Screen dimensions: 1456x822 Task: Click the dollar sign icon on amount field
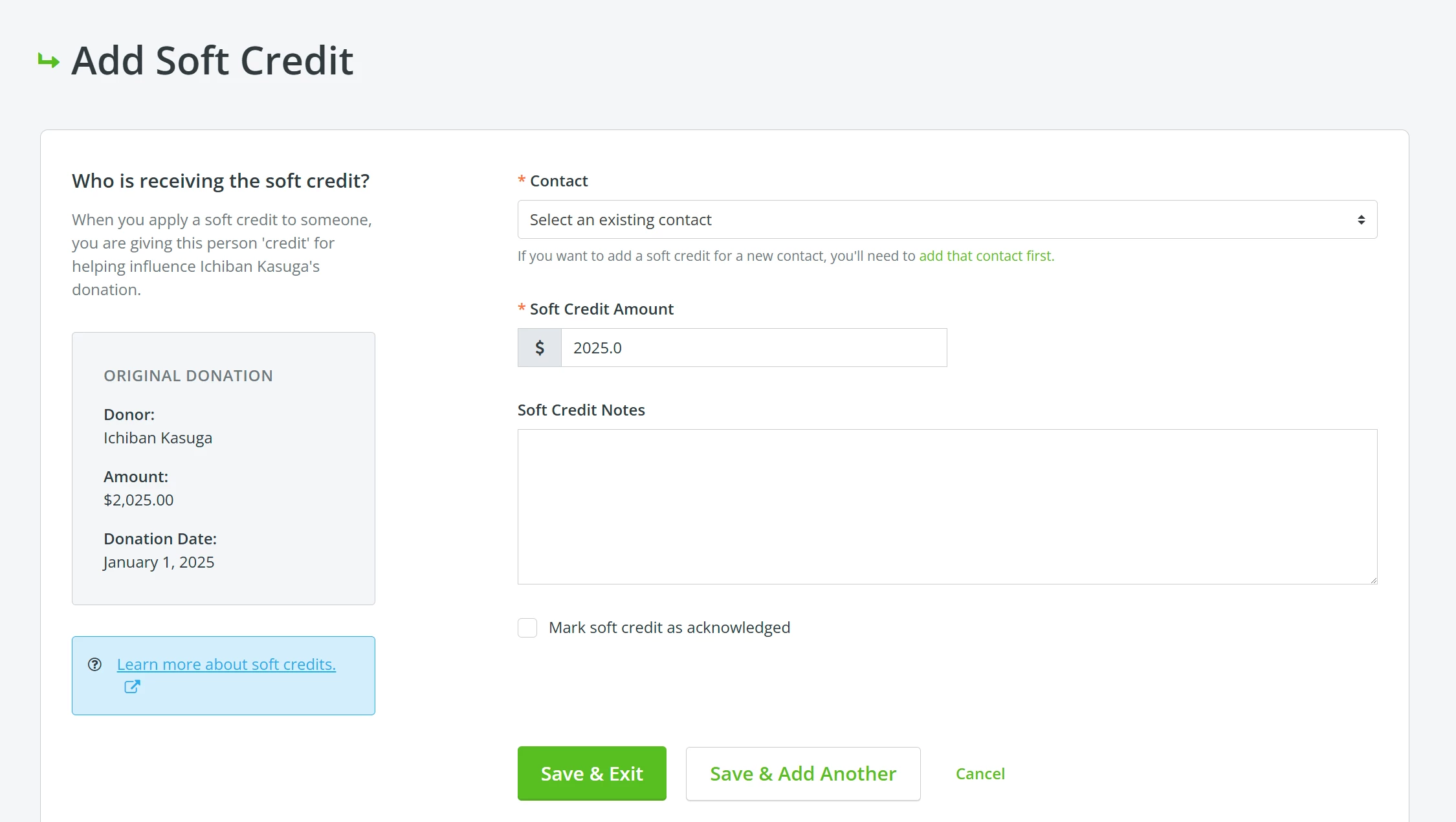538,348
